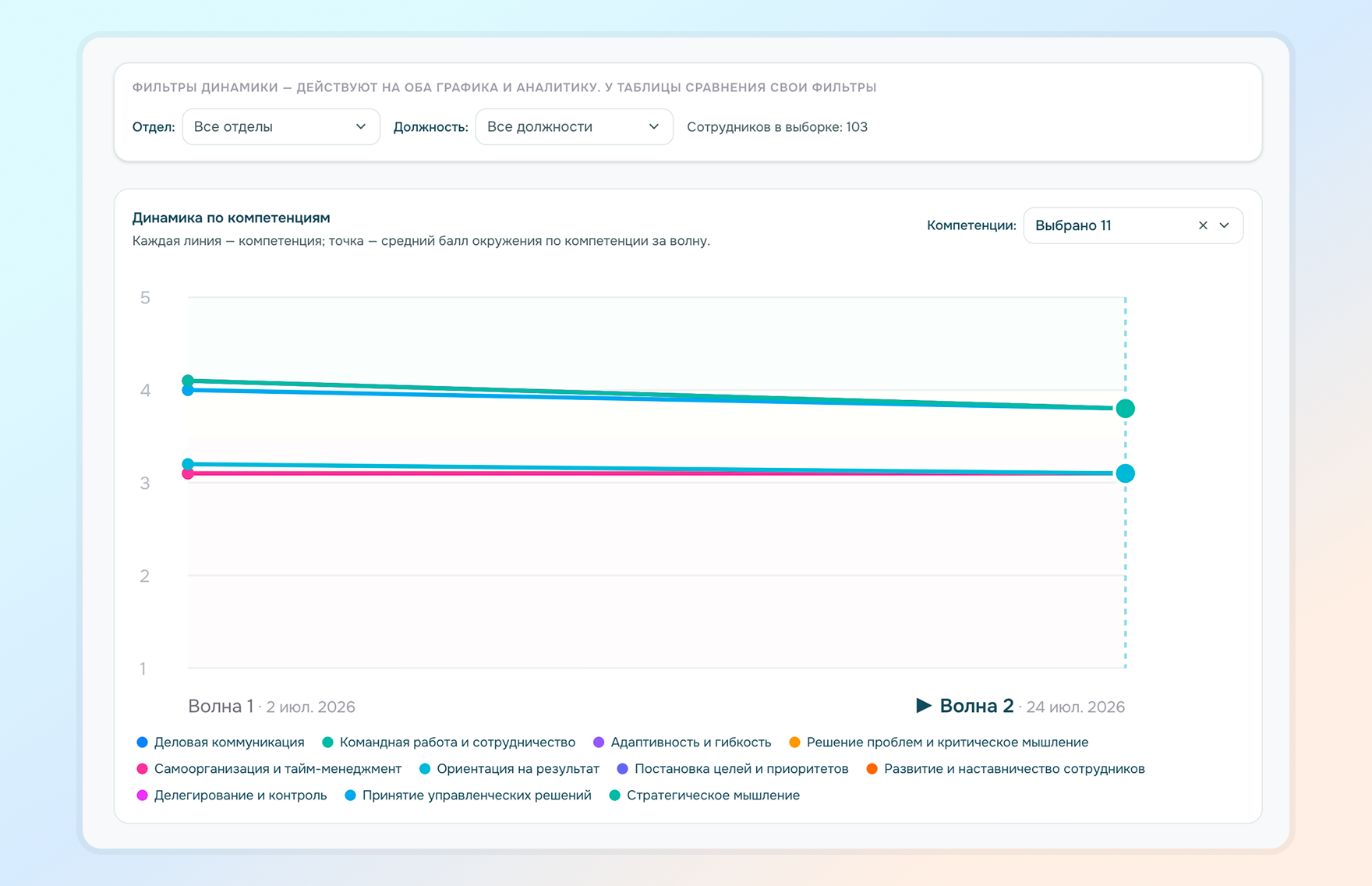Toggle legend item 'Ориентация на результат'
This screenshot has width=1372, height=886.
click(509, 768)
